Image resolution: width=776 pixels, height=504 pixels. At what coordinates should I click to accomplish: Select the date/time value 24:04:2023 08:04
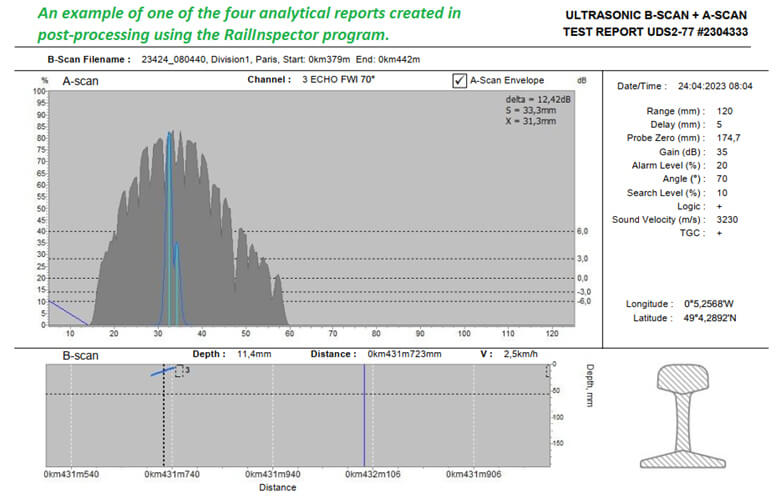click(x=715, y=86)
